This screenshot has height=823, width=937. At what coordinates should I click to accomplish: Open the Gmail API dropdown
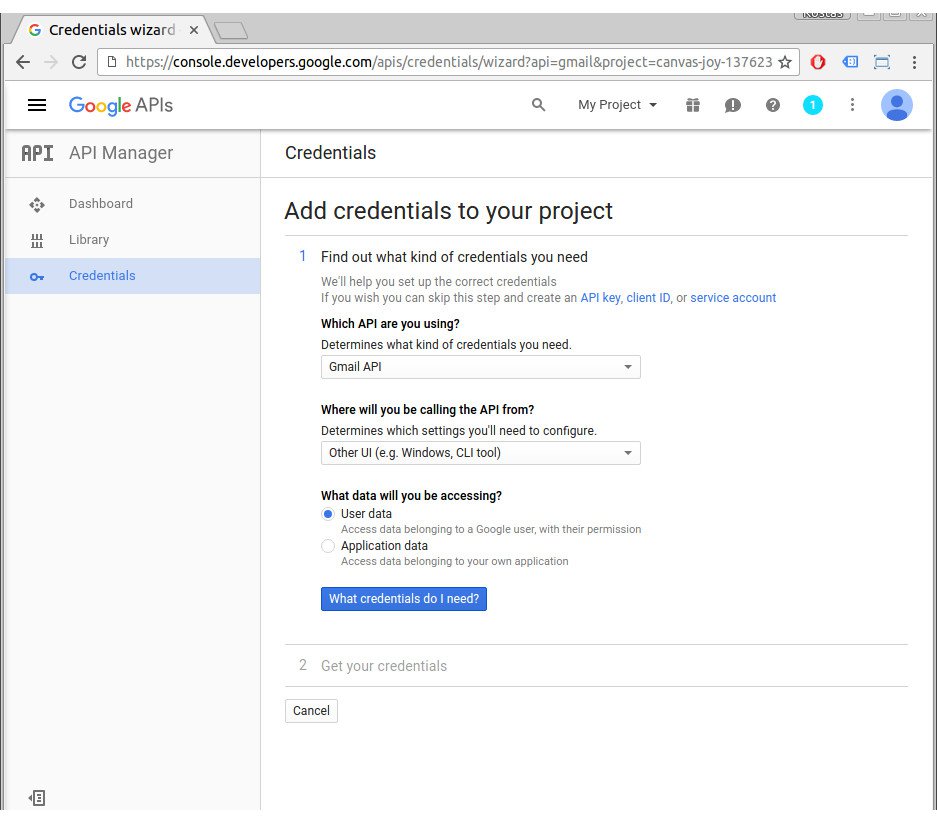[x=480, y=367]
